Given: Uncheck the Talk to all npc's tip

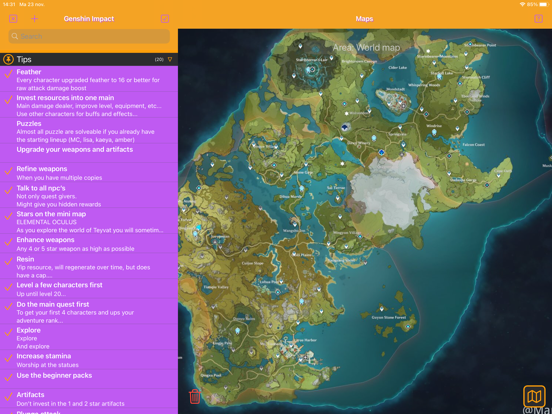Looking at the screenshot, I should point(8,190).
